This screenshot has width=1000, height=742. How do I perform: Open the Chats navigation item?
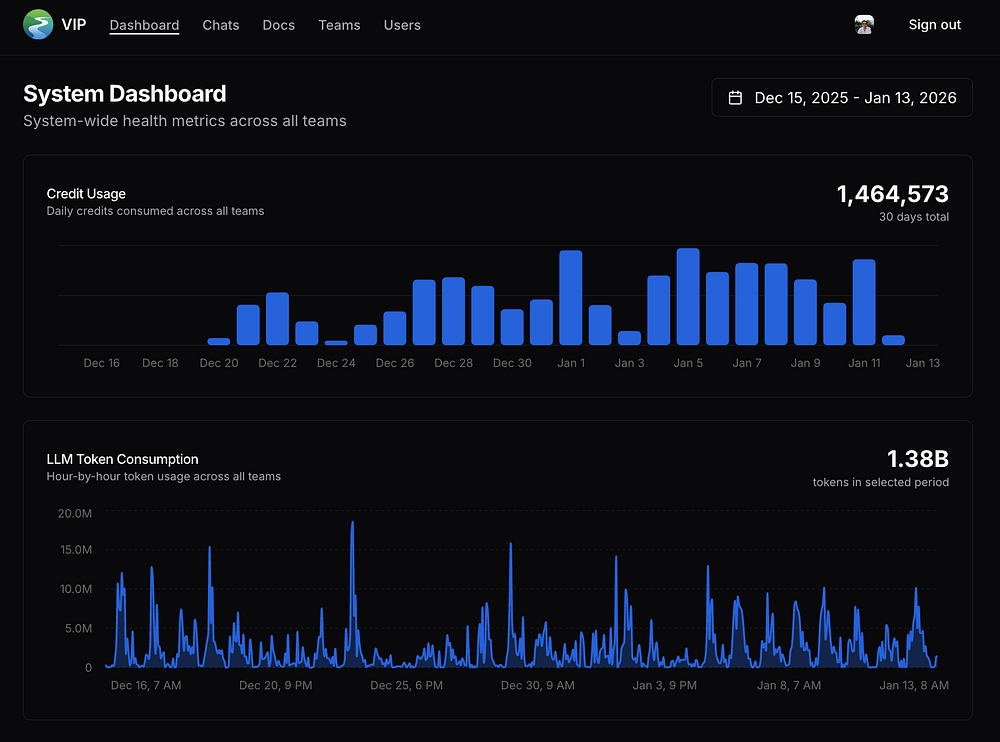[x=221, y=25]
